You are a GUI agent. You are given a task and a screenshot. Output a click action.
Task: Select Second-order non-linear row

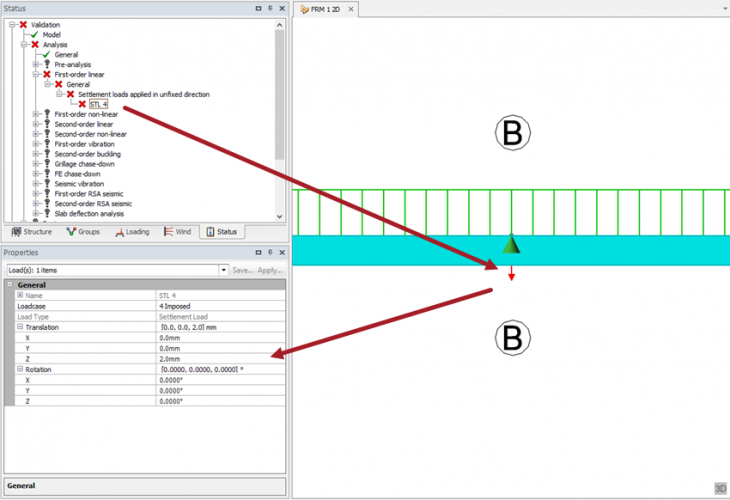click(90, 134)
